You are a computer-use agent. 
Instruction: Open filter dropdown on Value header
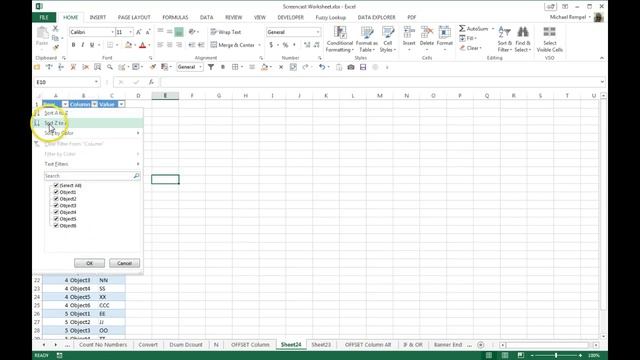[121, 104]
